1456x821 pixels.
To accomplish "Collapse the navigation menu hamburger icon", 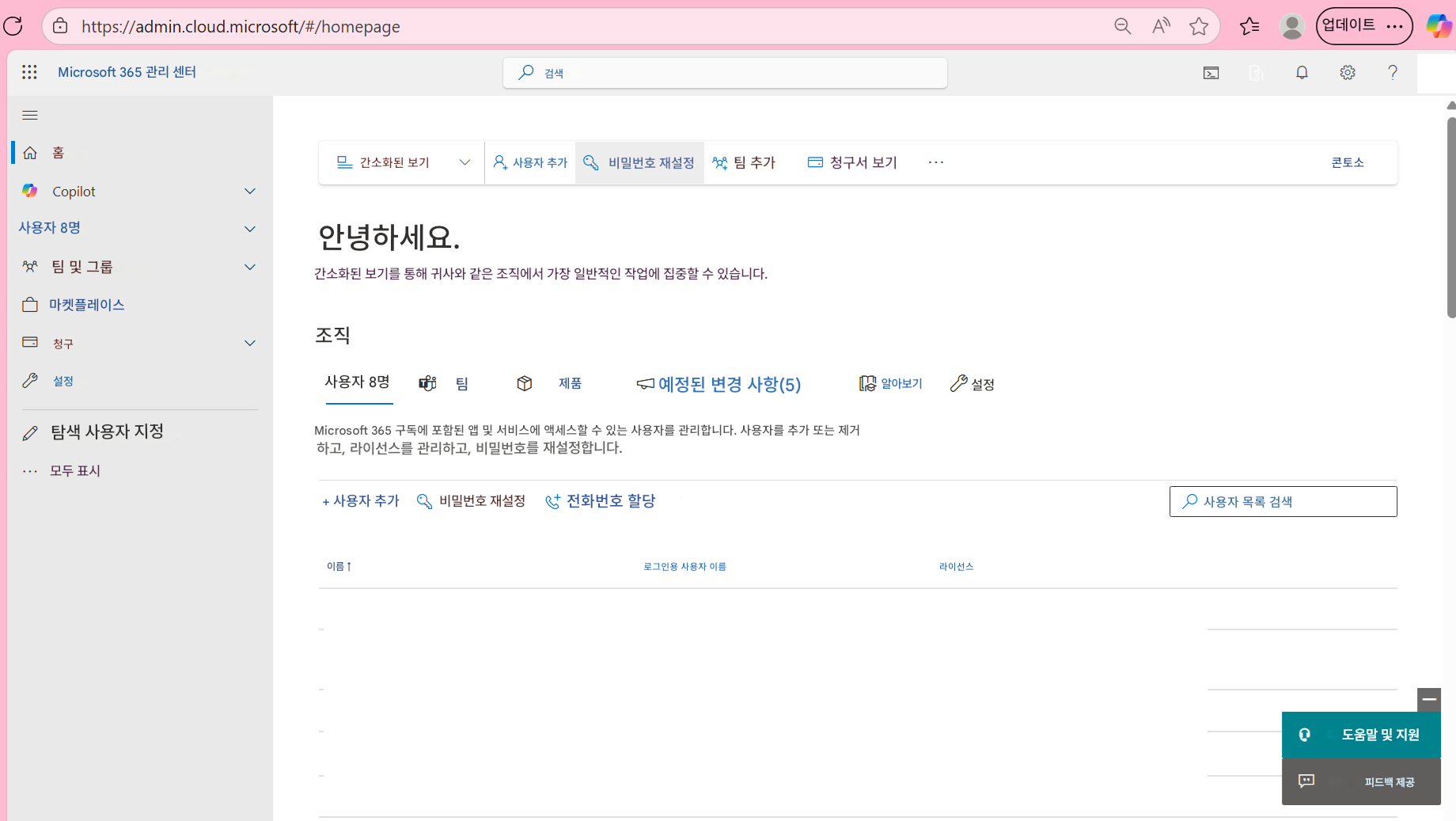I will (x=30, y=116).
